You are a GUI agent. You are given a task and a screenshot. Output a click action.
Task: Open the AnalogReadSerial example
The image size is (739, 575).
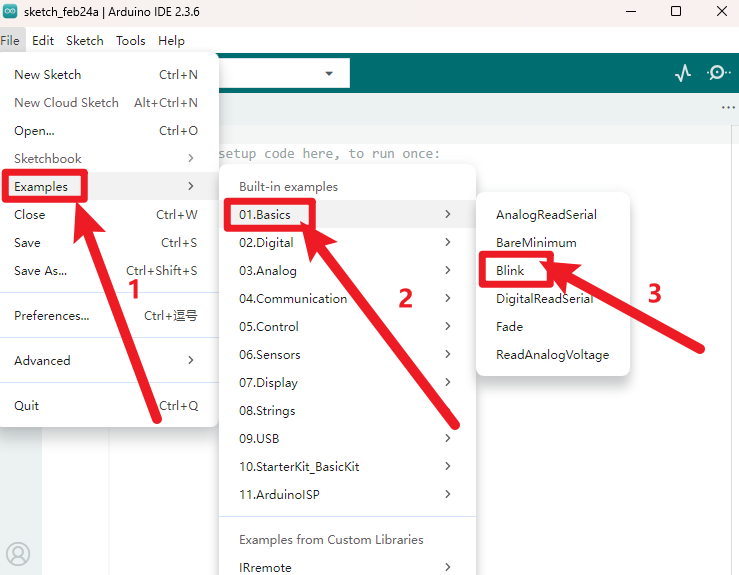553,214
